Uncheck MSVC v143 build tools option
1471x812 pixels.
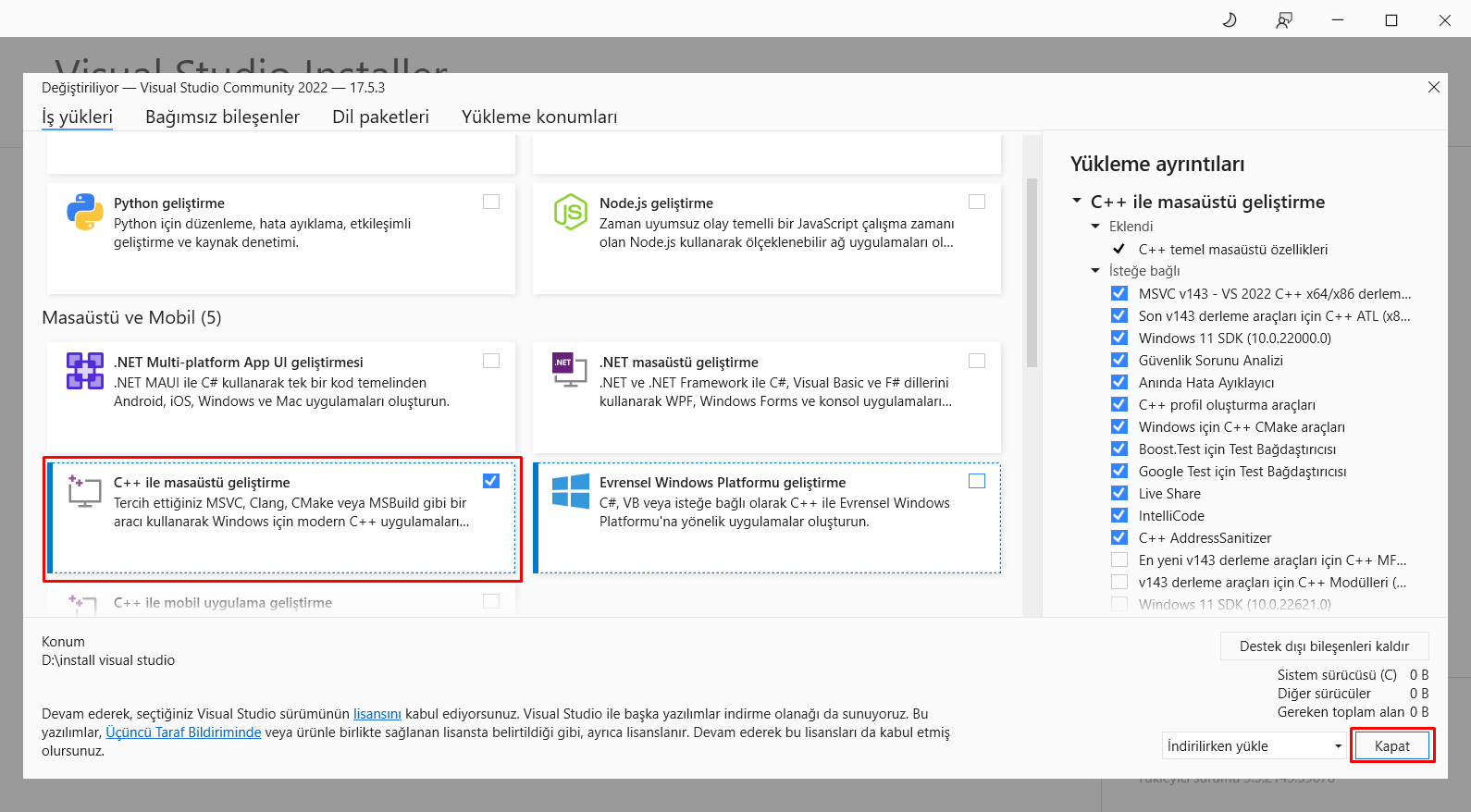1119,293
